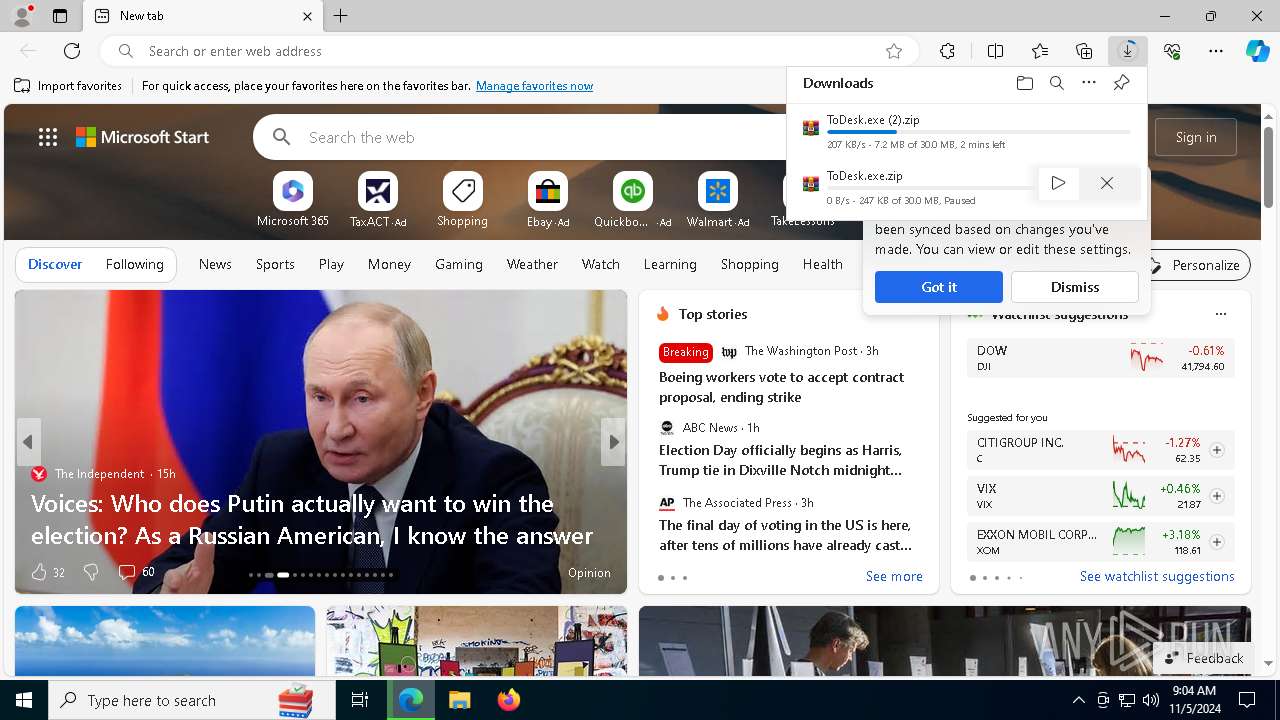This screenshot has width=1280, height=720.
Task: Open Windows Start menu
Action: click(x=24, y=700)
